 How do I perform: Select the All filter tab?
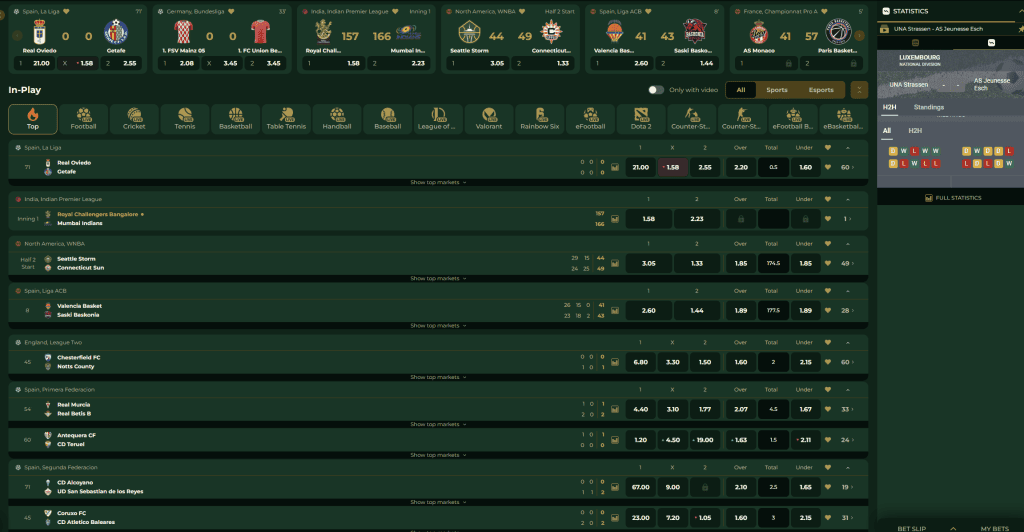(741, 90)
